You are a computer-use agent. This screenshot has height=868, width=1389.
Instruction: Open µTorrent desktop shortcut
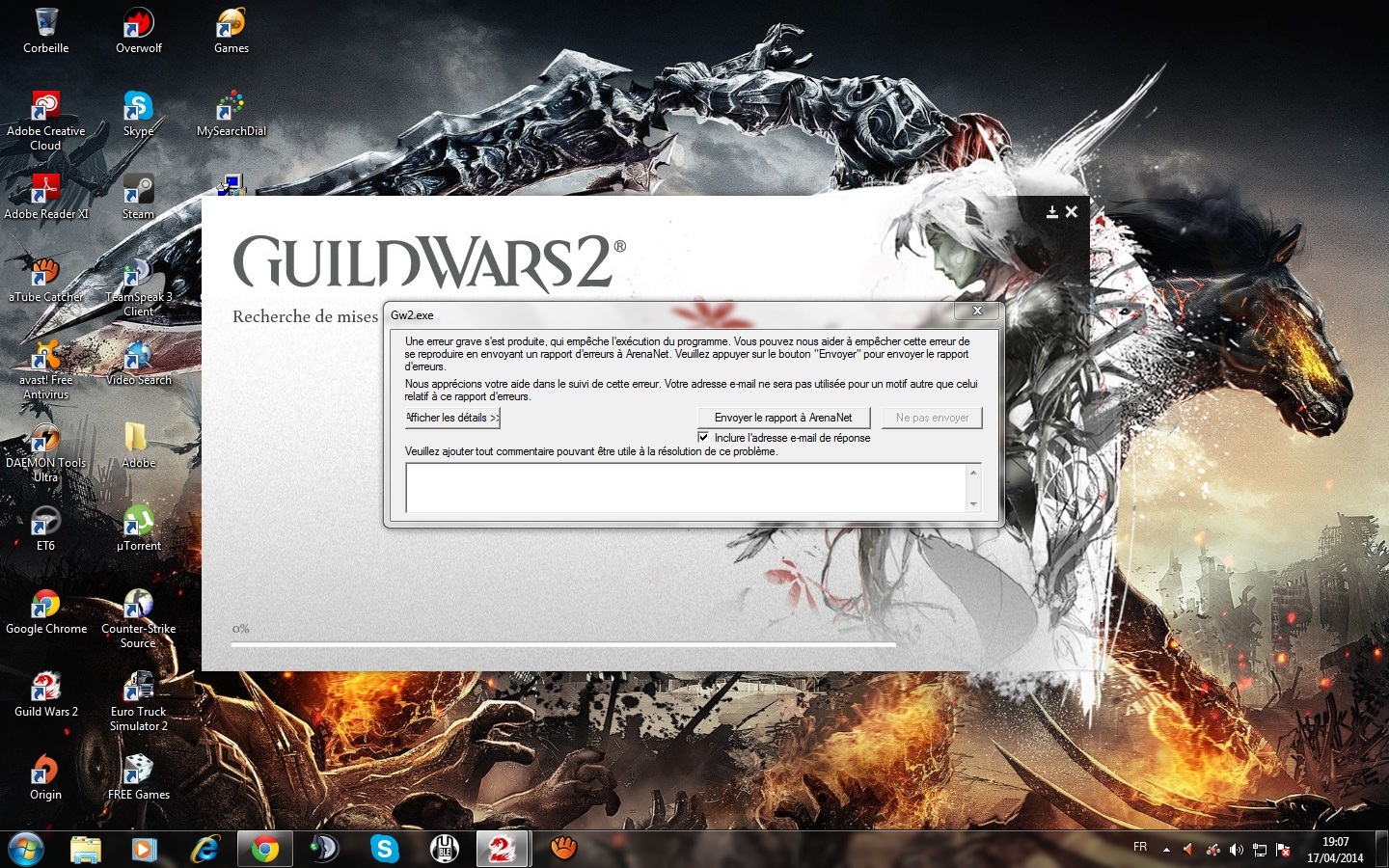139,529
